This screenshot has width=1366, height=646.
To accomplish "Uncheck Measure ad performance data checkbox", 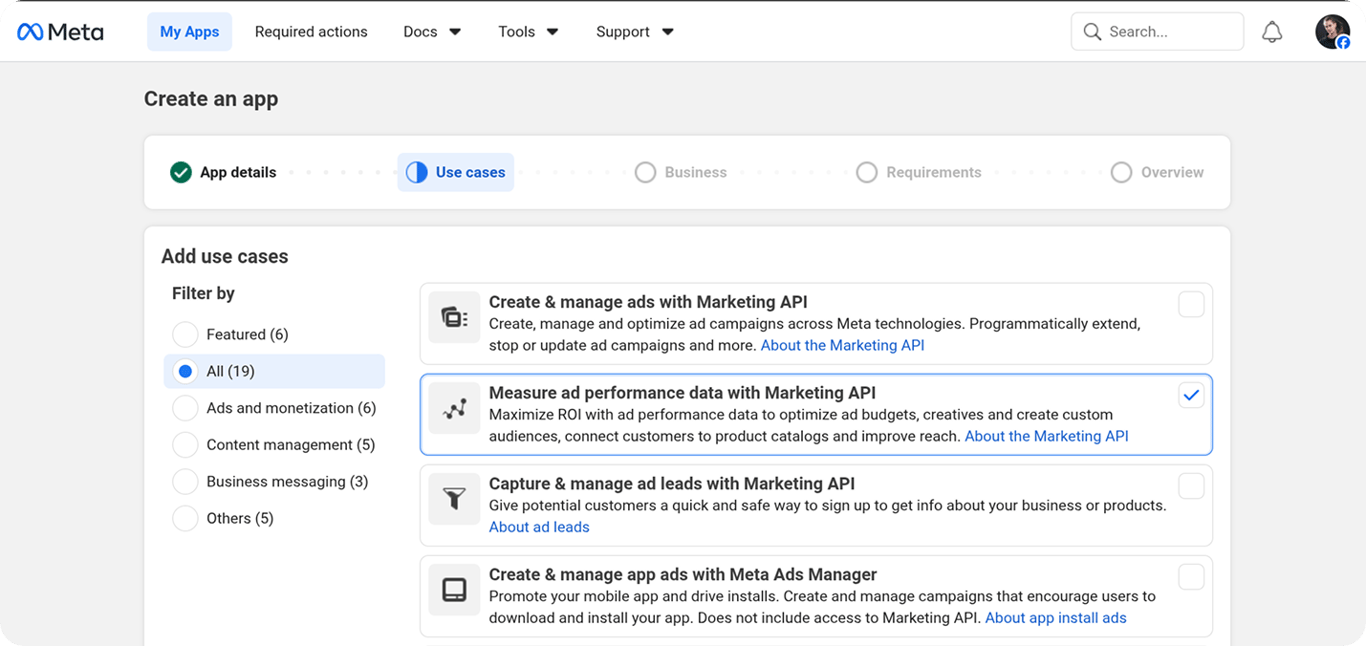I will tap(1191, 395).
